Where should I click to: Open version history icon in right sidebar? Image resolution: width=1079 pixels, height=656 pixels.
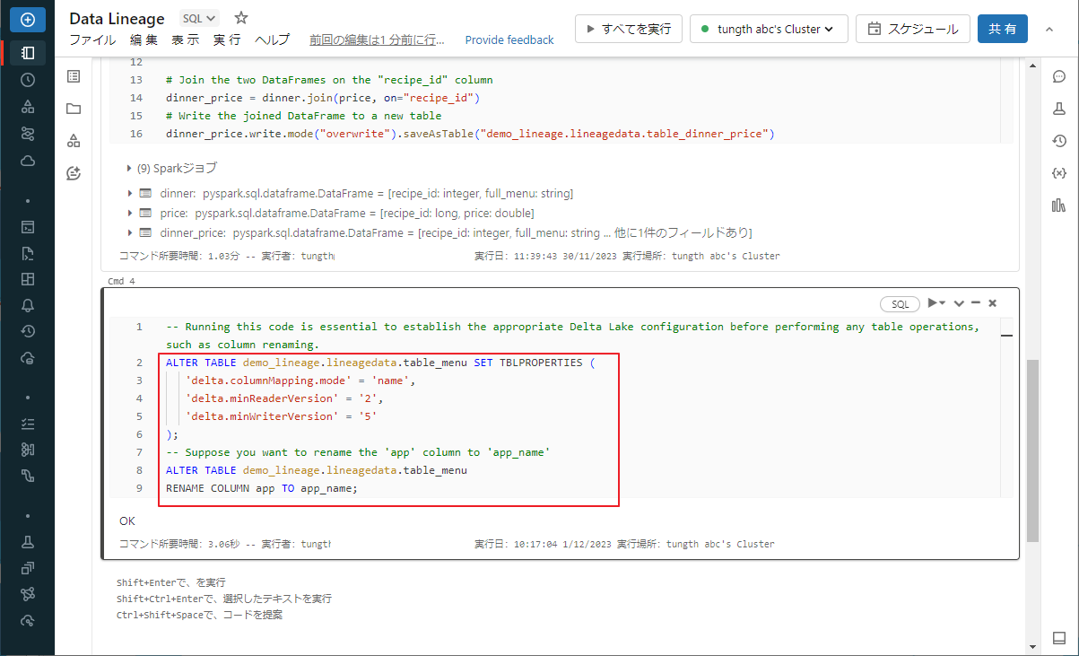point(1059,141)
